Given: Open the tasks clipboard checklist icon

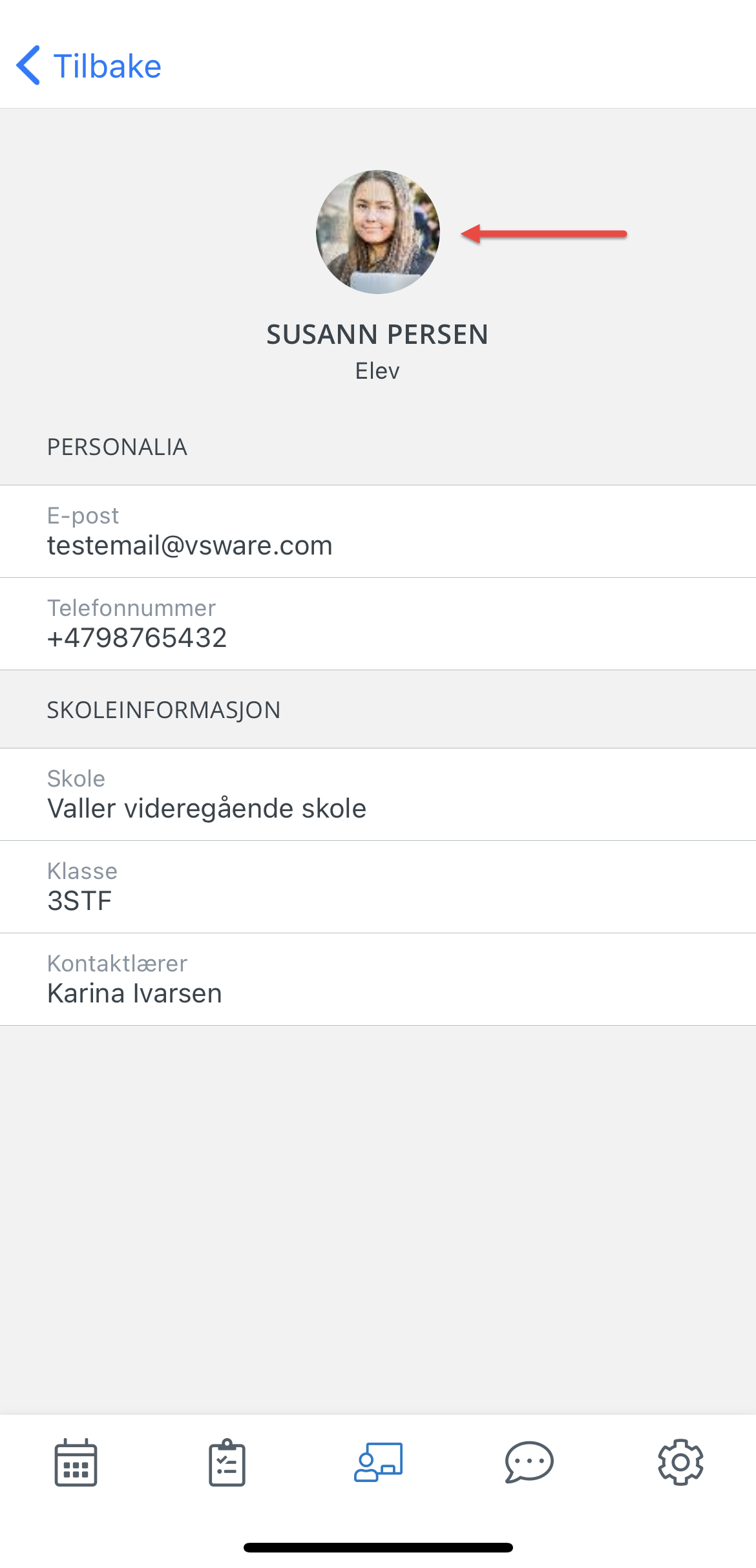Looking at the screenshot, I should [227, 1463].
